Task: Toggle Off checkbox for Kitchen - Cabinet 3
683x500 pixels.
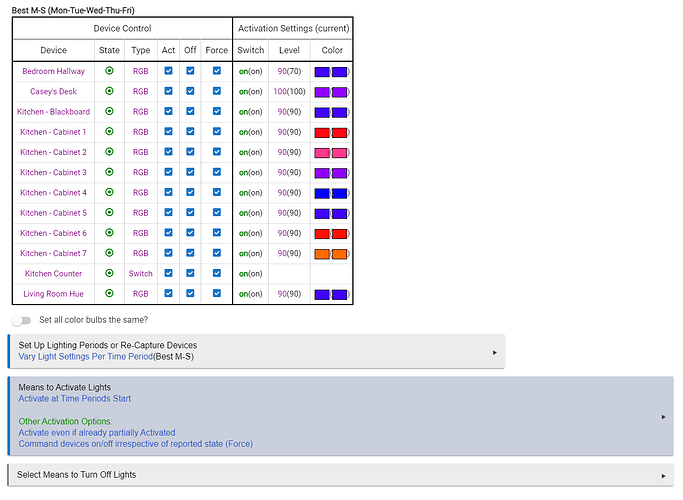Action: coord(190,172)
